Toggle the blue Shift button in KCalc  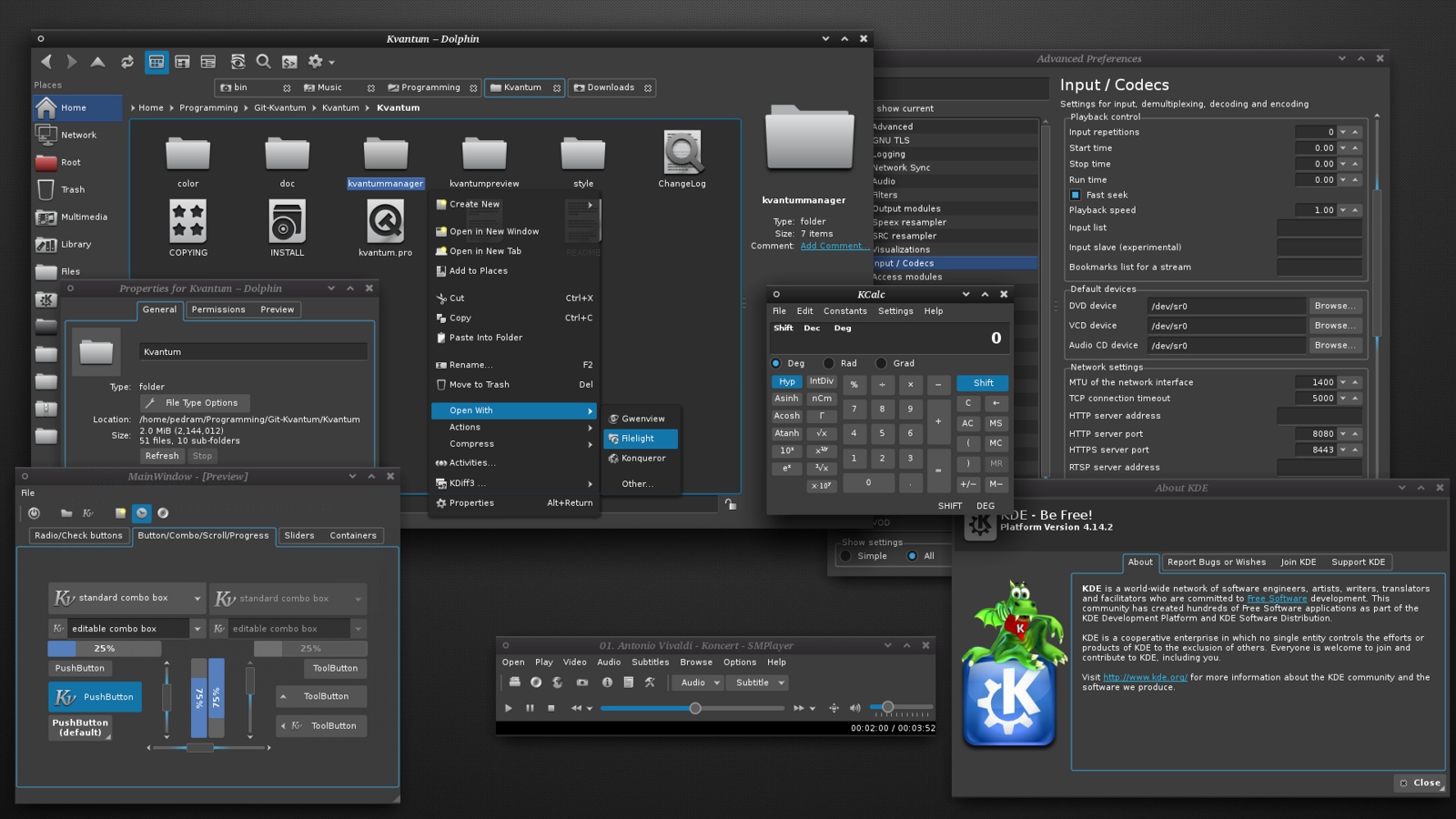(x=983, y=383)
